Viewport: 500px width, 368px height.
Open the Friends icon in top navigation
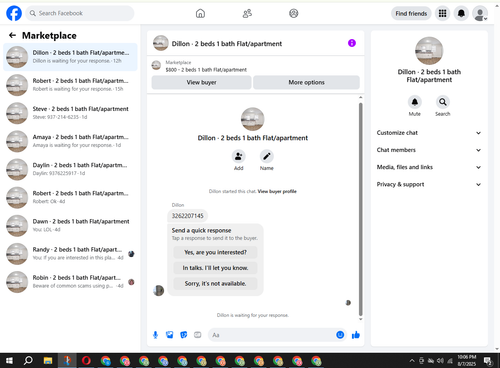247,13
